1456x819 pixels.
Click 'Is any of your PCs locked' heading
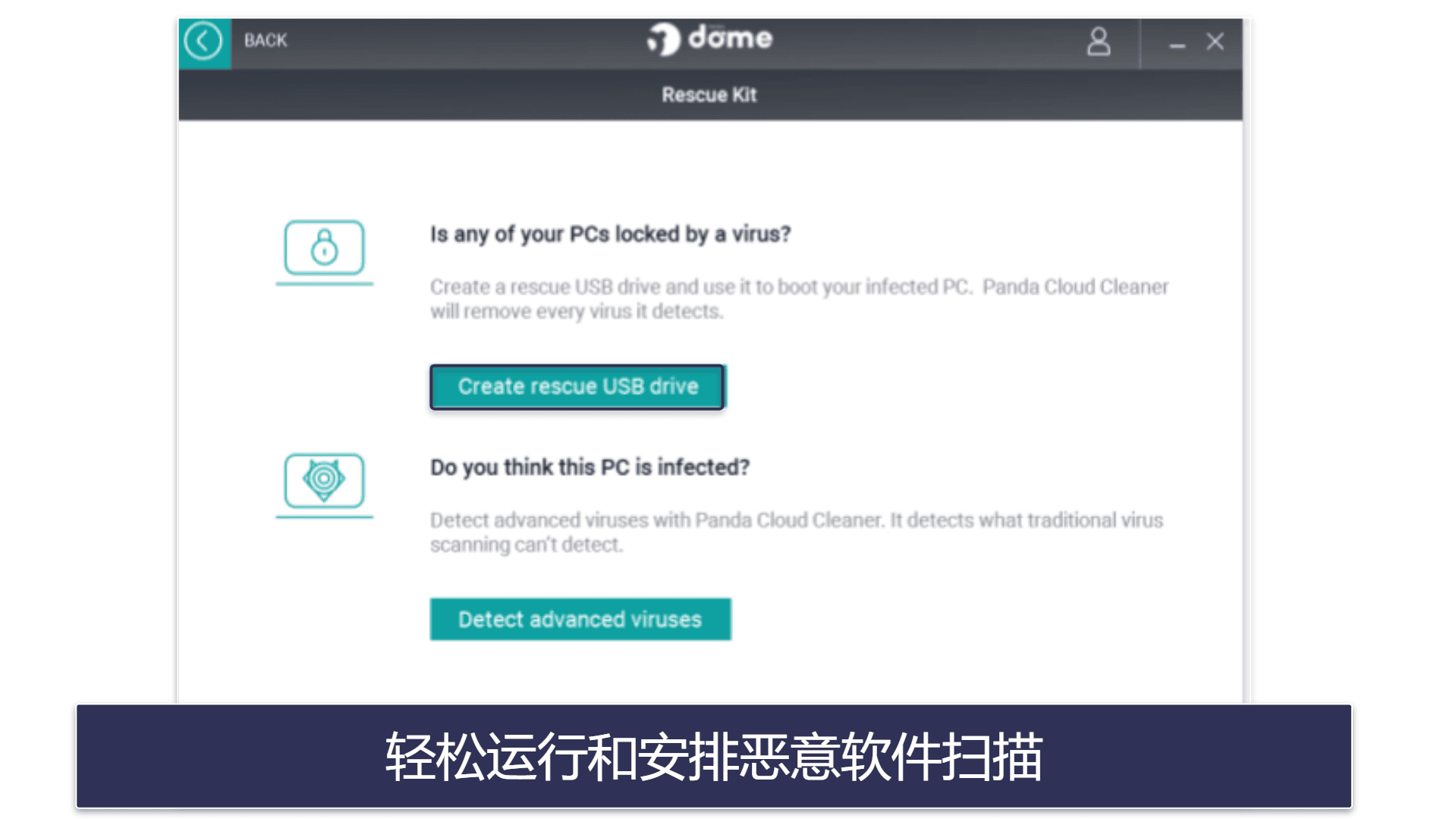610,235
